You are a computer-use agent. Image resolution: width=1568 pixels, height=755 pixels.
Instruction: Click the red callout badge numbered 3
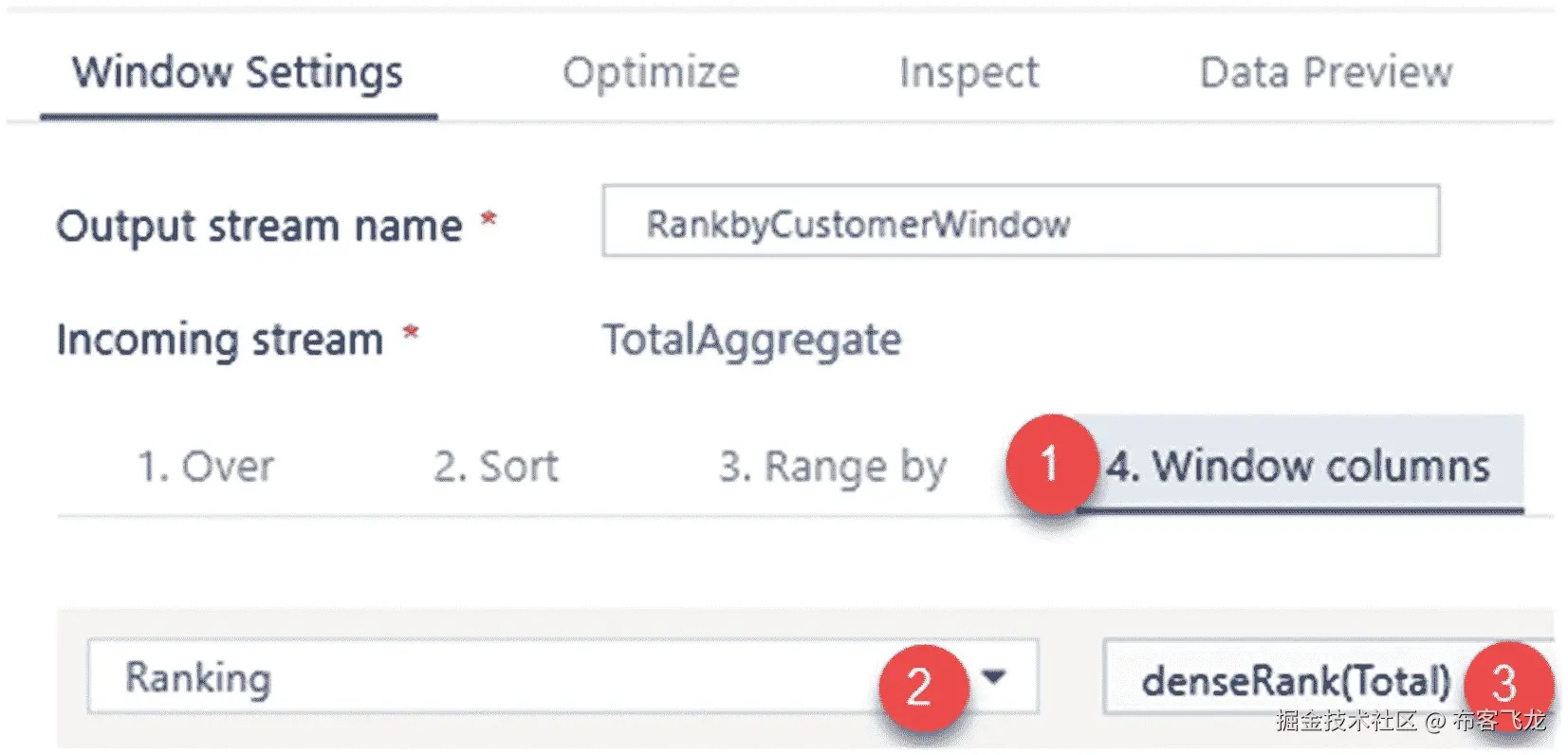[1505, 683]
